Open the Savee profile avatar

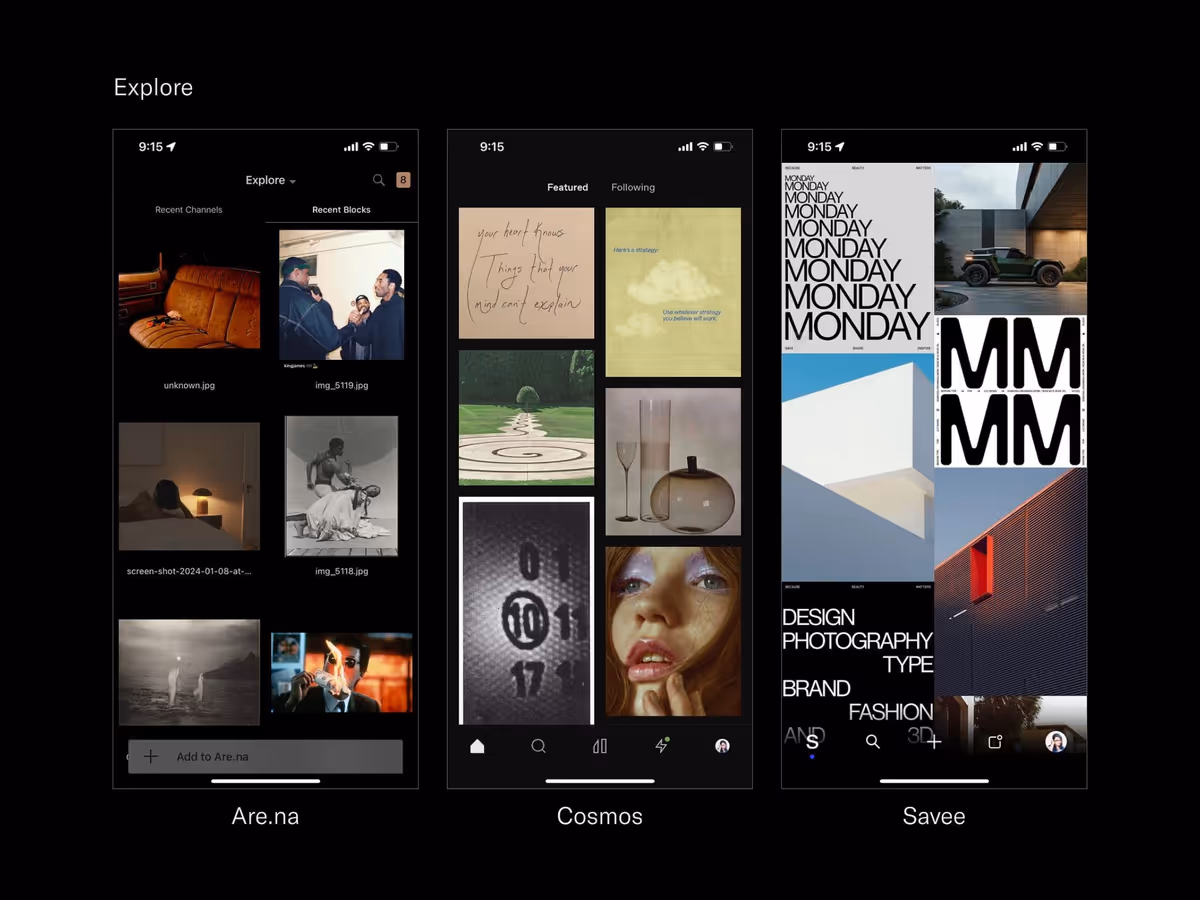click(x=1056, y=742)
